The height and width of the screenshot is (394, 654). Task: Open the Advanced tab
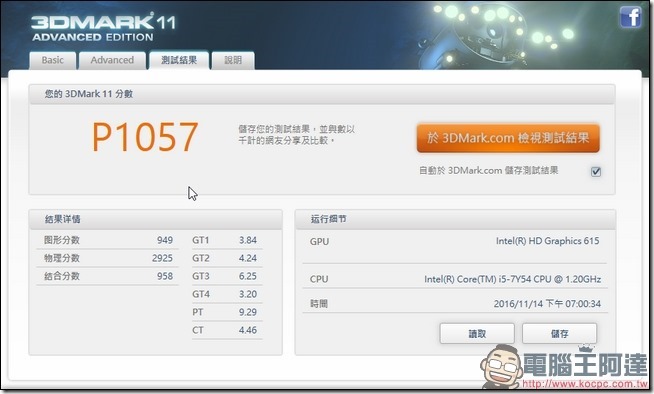coord(112,60)
